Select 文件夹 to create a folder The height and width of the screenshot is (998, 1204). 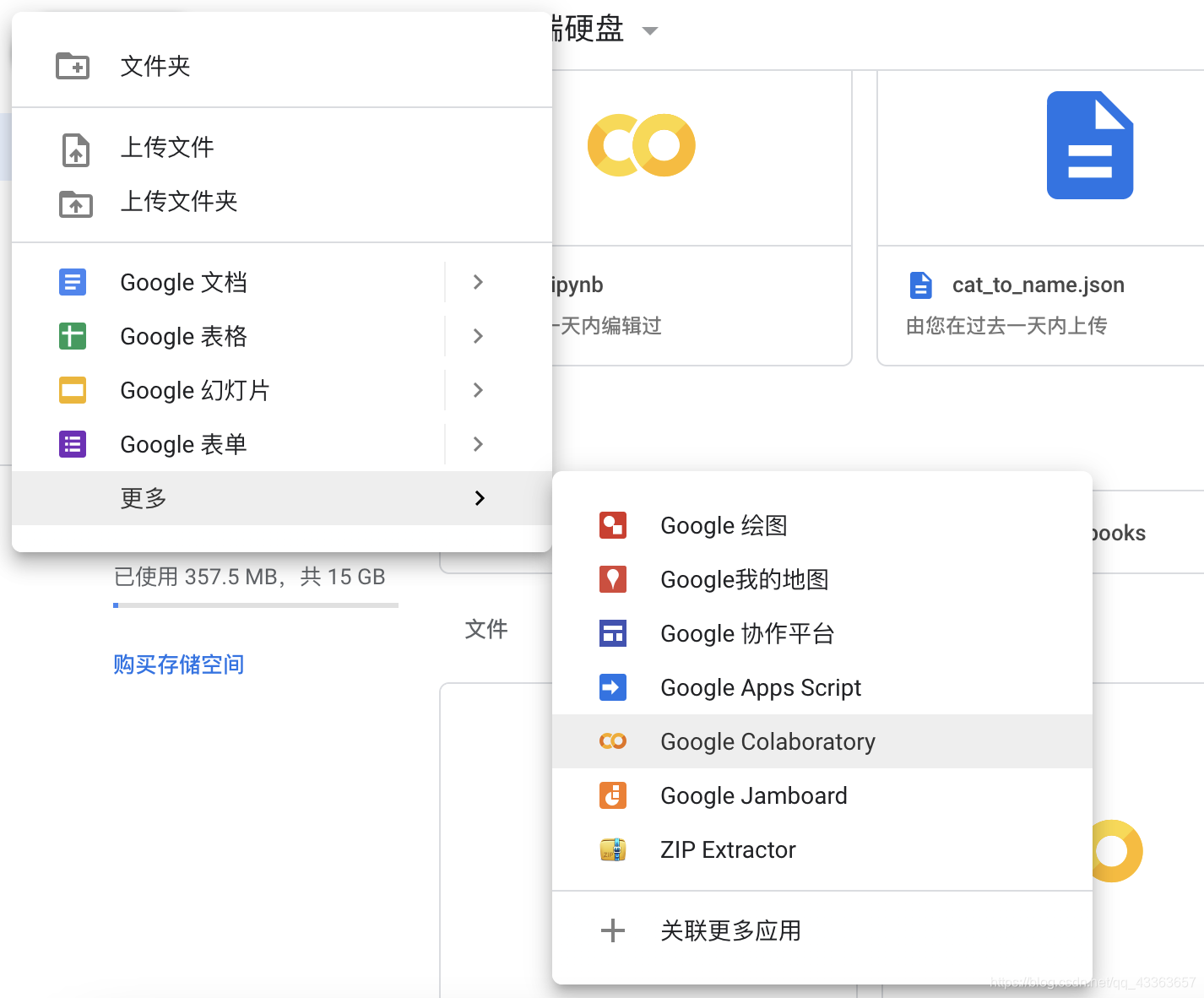pyautogui.click(x=282, y=66)
